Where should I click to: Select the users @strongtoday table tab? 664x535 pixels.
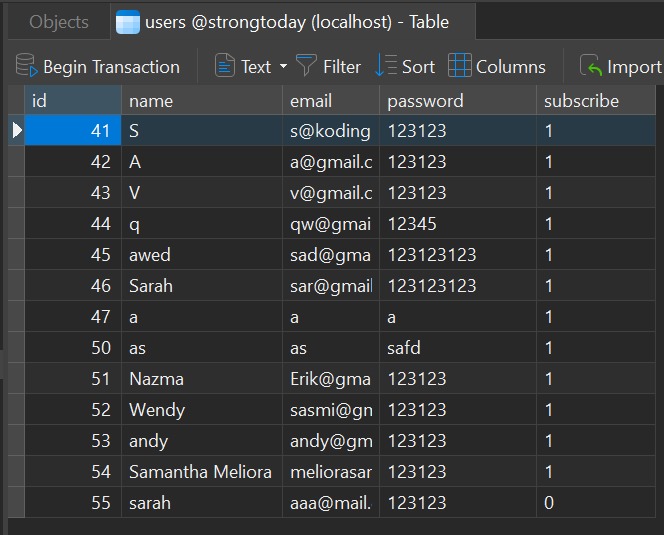tap(293, 22)
